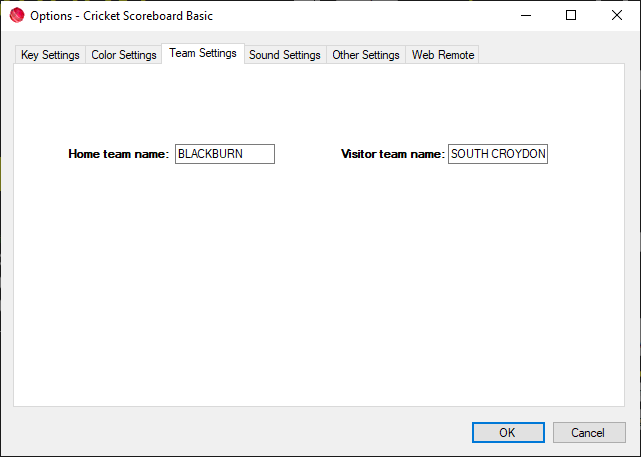
Task: Click the "Home team name:" label
Action: tap(118, 154)
